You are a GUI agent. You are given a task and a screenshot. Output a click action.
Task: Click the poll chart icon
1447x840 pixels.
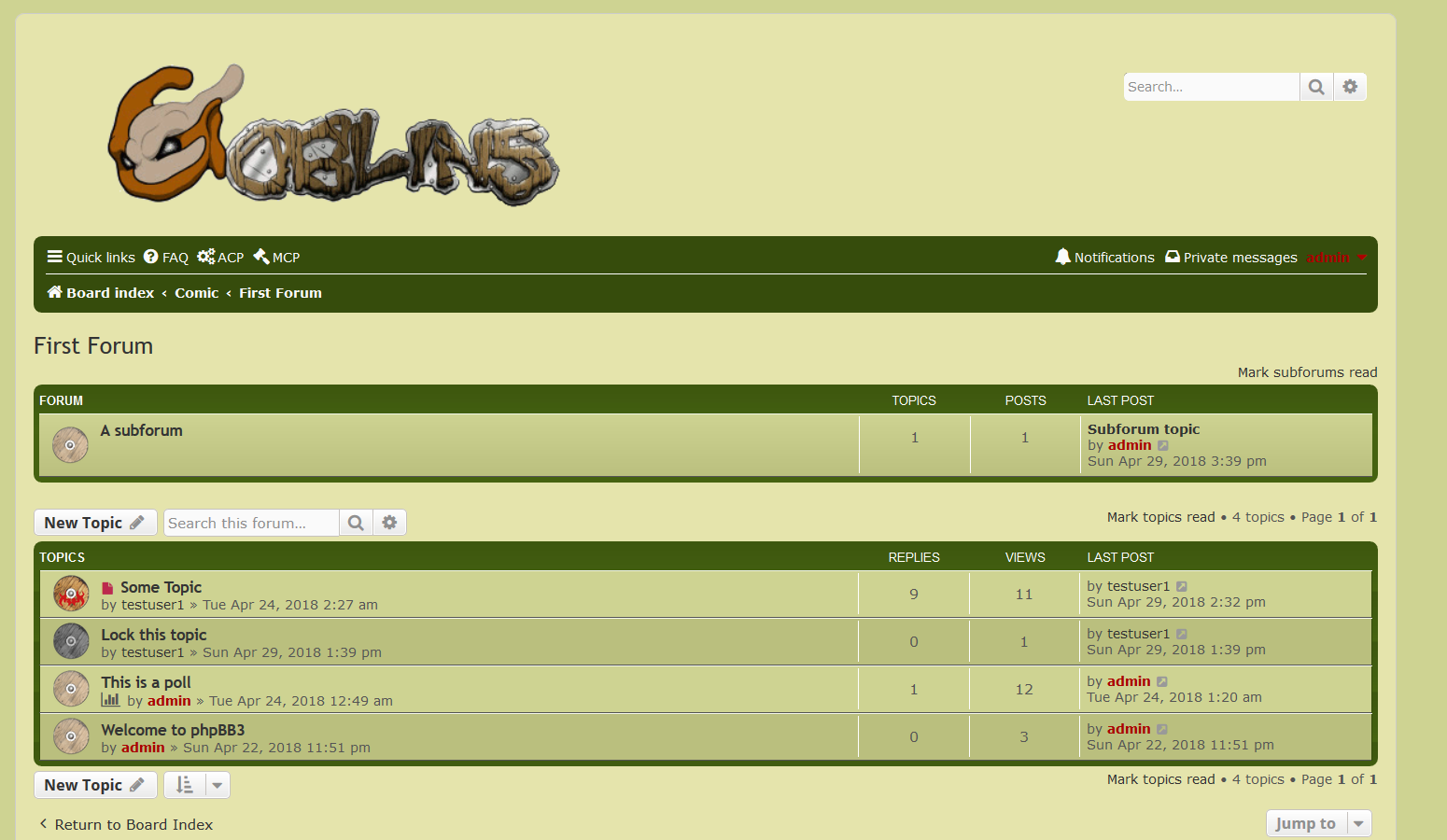[x=110, y=700]
